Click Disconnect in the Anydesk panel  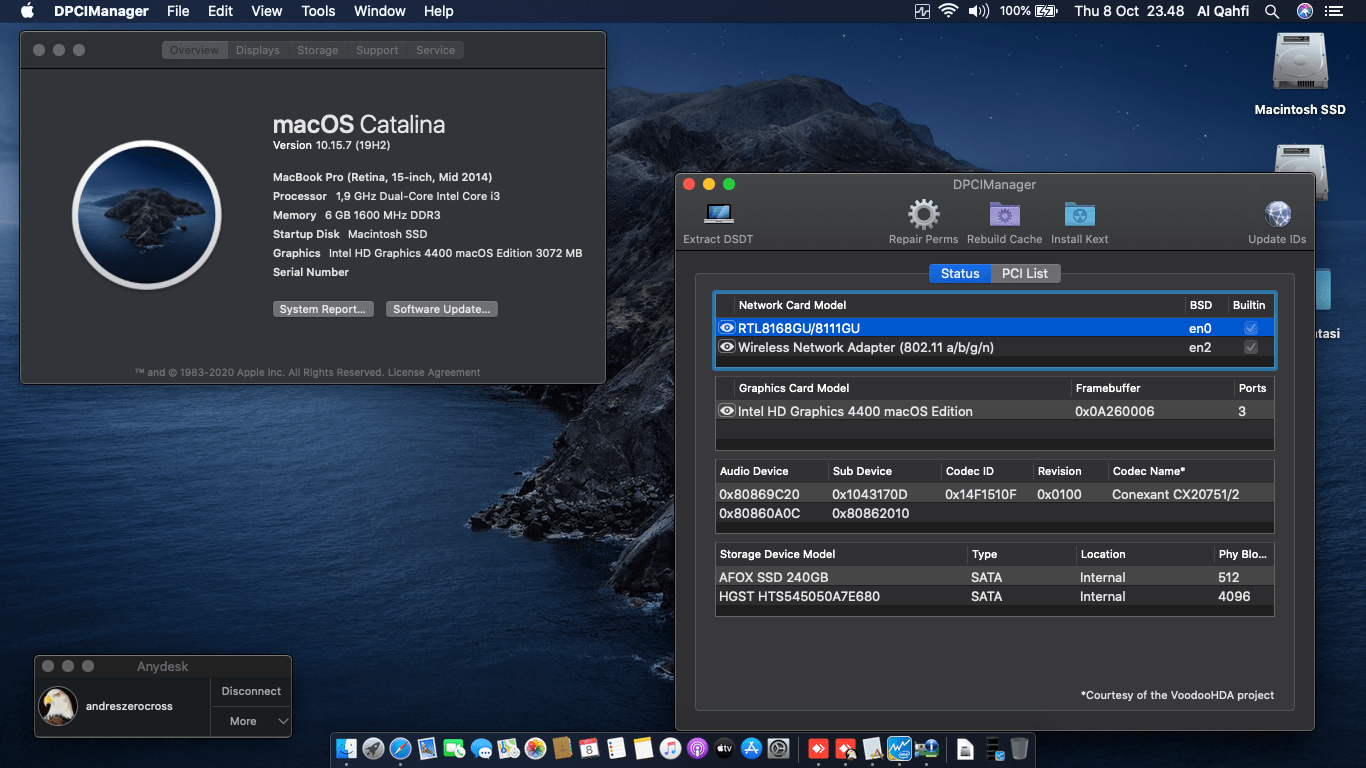click(x=250, y=691)
